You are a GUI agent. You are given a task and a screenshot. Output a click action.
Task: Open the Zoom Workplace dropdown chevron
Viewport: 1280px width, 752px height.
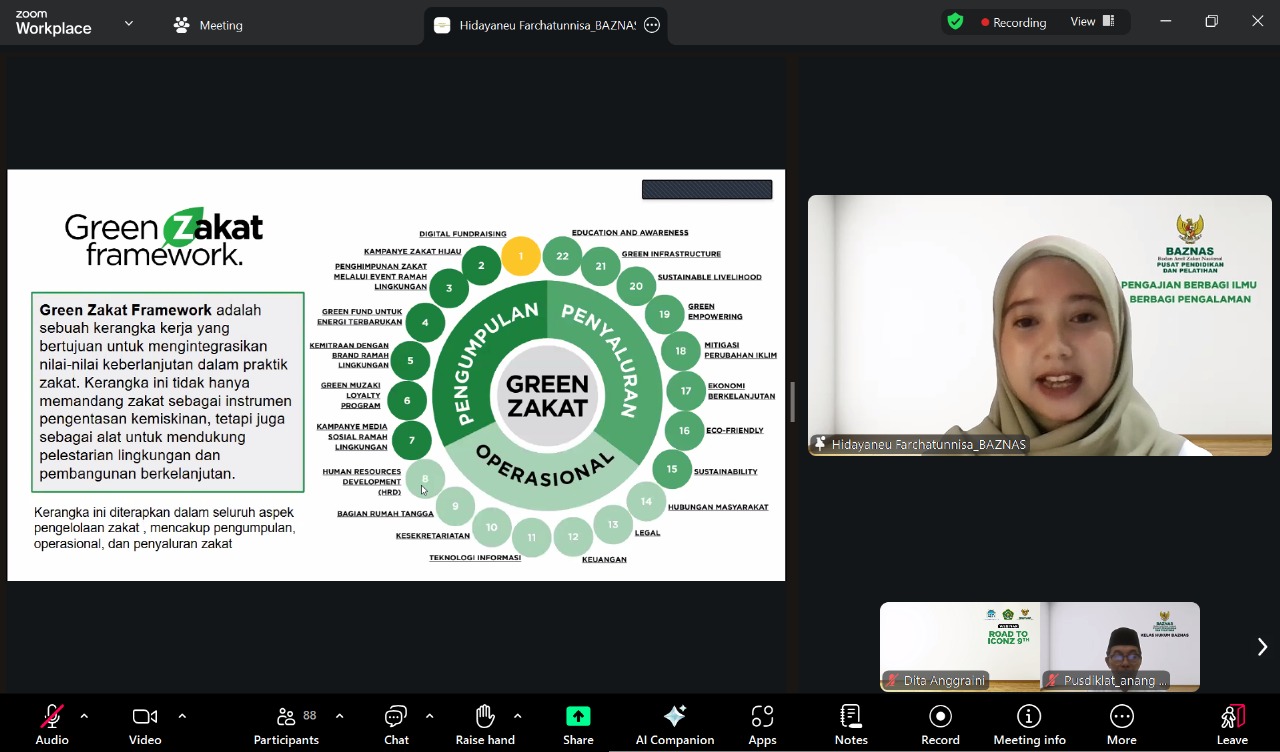128,23
